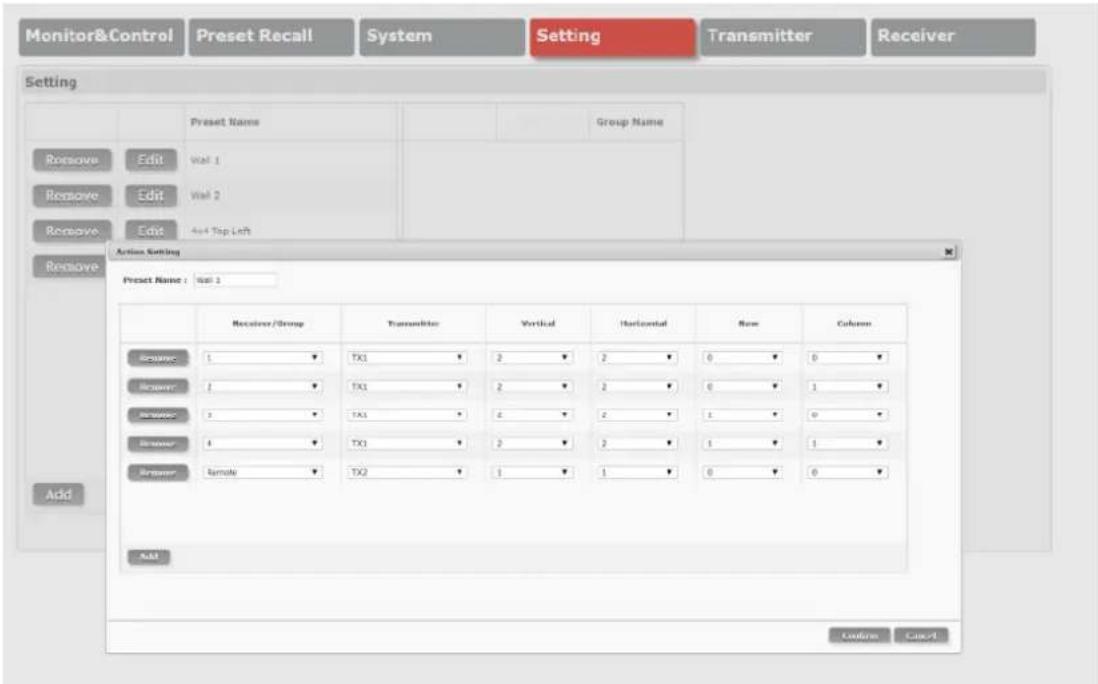This screenshot has height=684, width=1098.
Task: Open Row dropdown in receiver 3 row
Action: [x=743, y=415]
